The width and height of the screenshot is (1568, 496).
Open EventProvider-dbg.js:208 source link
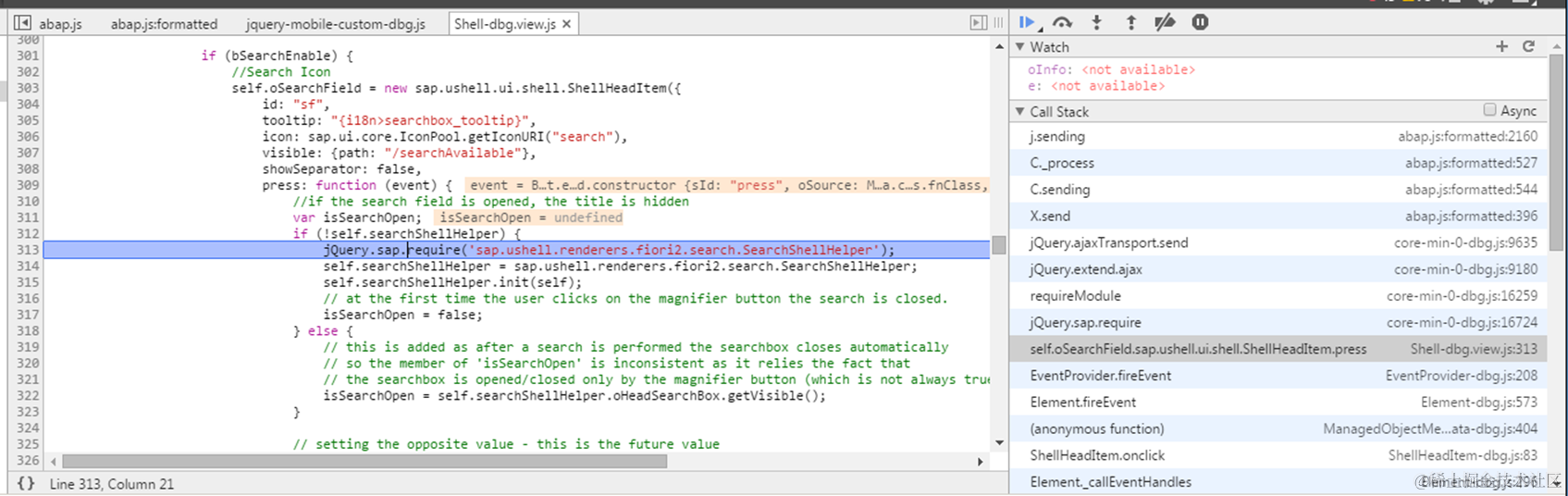1462,376
